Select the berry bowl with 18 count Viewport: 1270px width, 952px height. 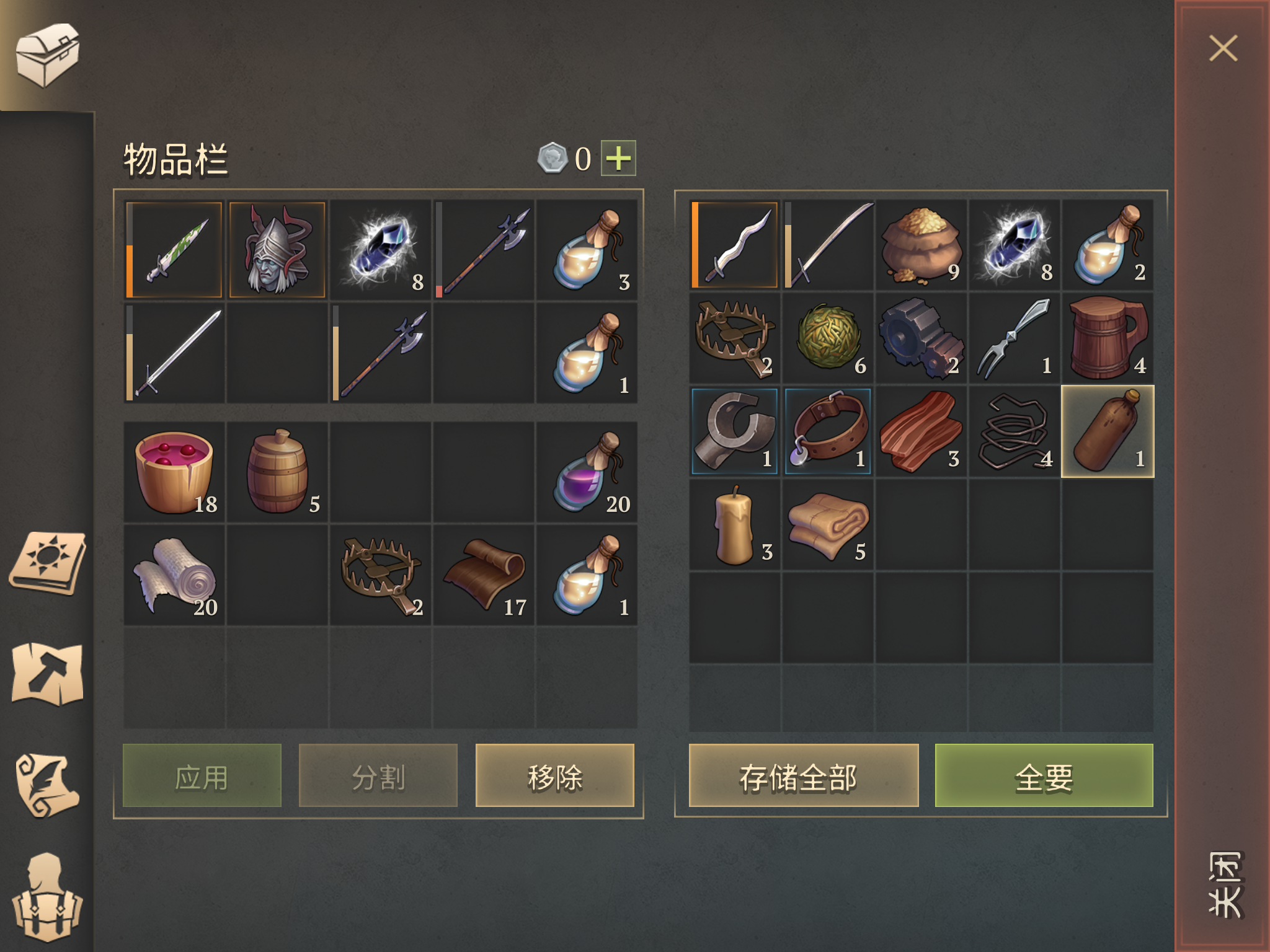click(174, 472)
